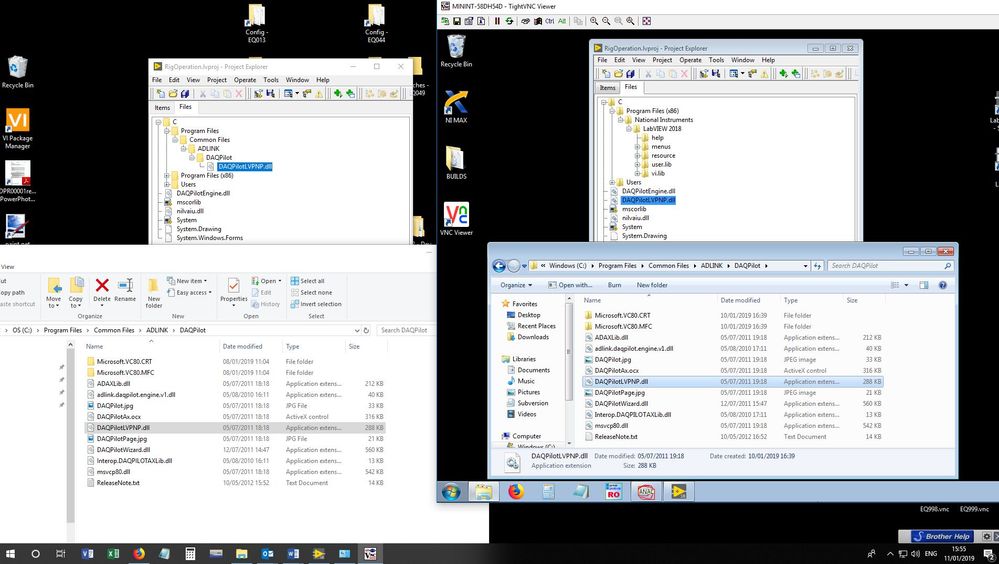The image size is (999, 564).
Task: Open Window menu in remote Project Explorer
Action: tap(743, 60)
